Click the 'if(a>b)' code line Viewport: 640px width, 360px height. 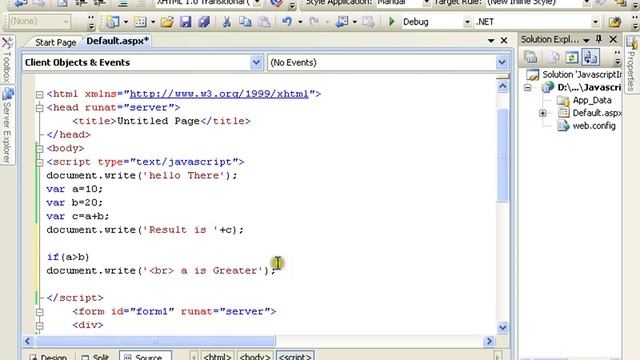[x=68, y=257]
